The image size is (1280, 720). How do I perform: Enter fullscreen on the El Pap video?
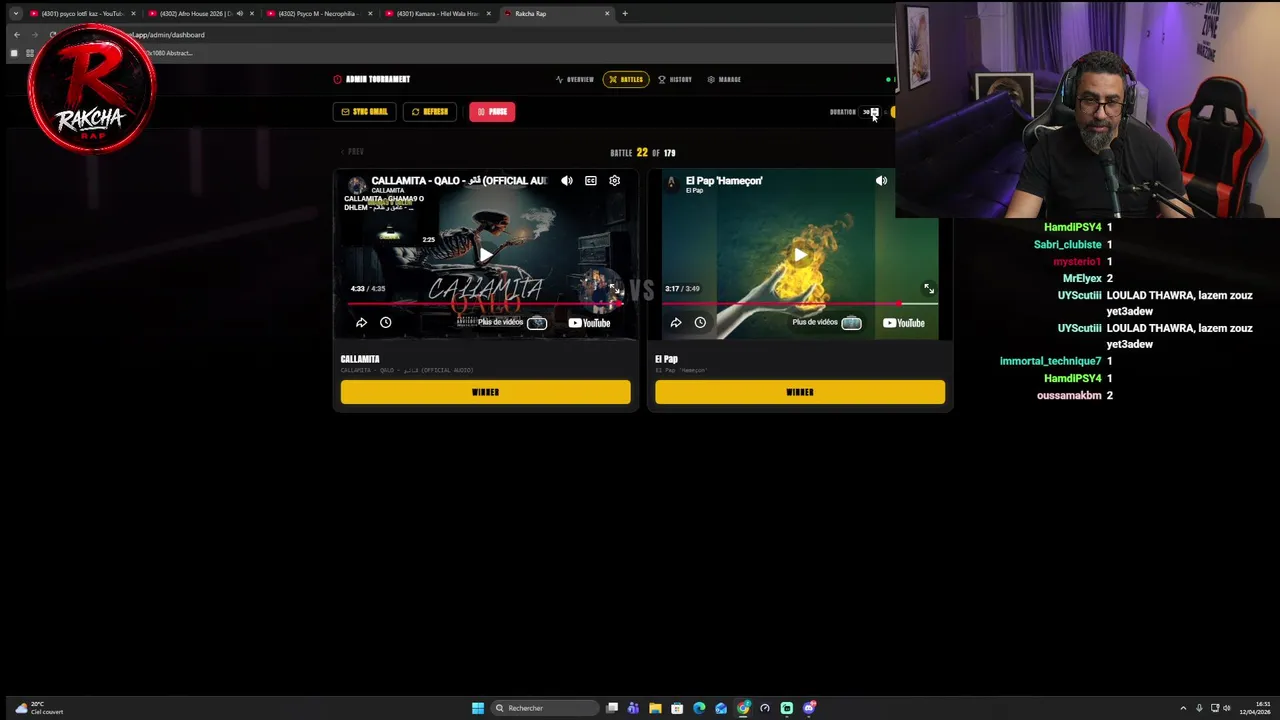pyautogui.click(x=929, y=289)
